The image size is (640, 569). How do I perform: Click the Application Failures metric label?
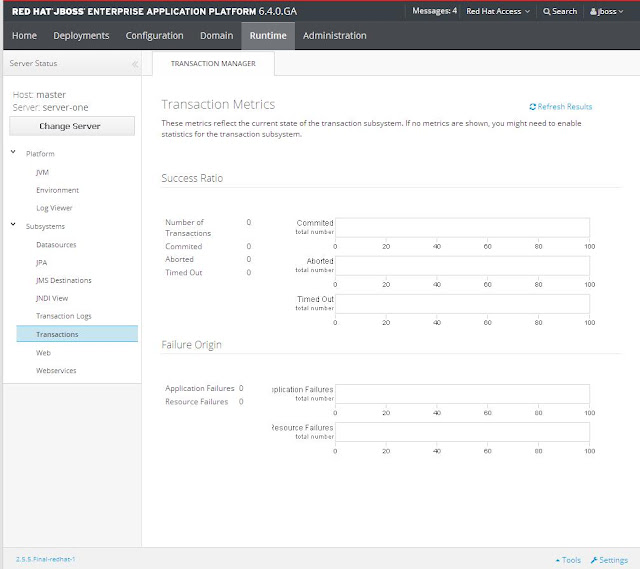[x=200, y=388]
